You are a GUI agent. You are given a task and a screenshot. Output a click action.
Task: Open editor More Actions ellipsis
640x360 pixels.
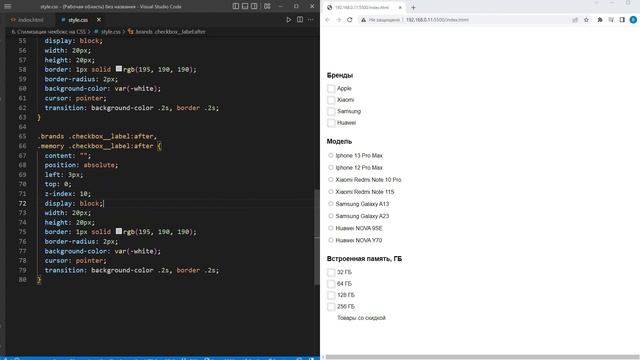click(x=311, y=20)
